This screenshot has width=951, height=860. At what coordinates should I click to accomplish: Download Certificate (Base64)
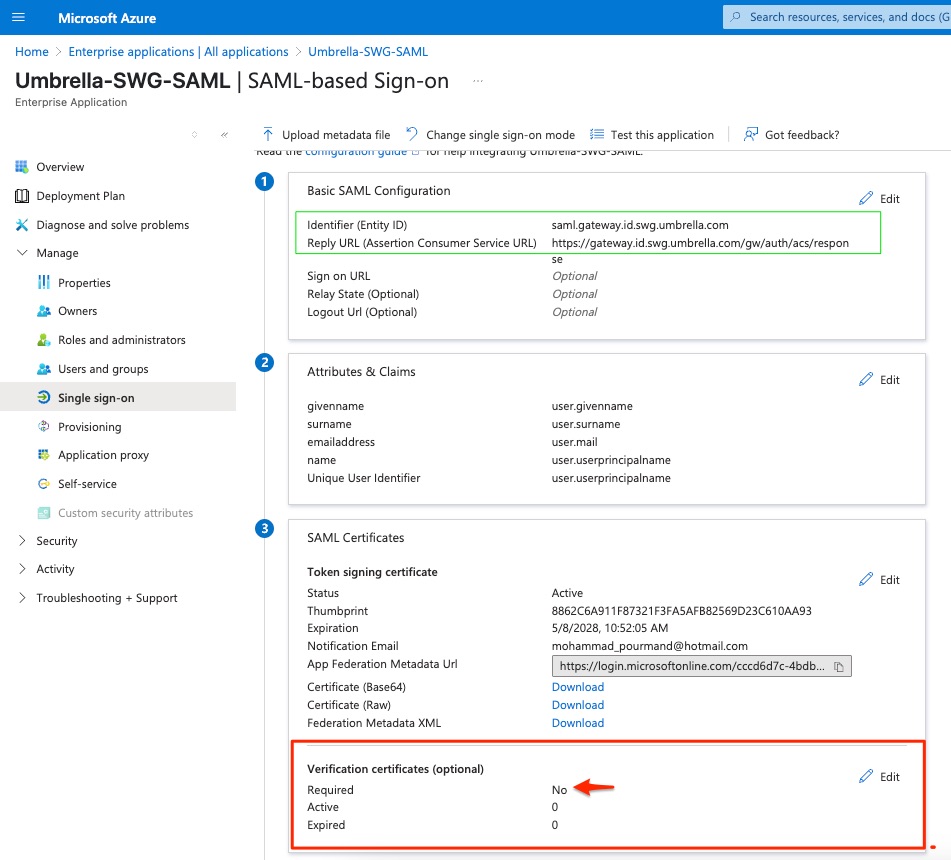pos(577,687)
